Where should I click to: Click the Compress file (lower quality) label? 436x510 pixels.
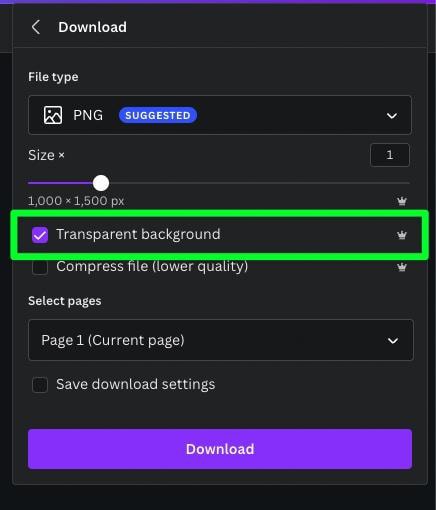tap(152, 267)
